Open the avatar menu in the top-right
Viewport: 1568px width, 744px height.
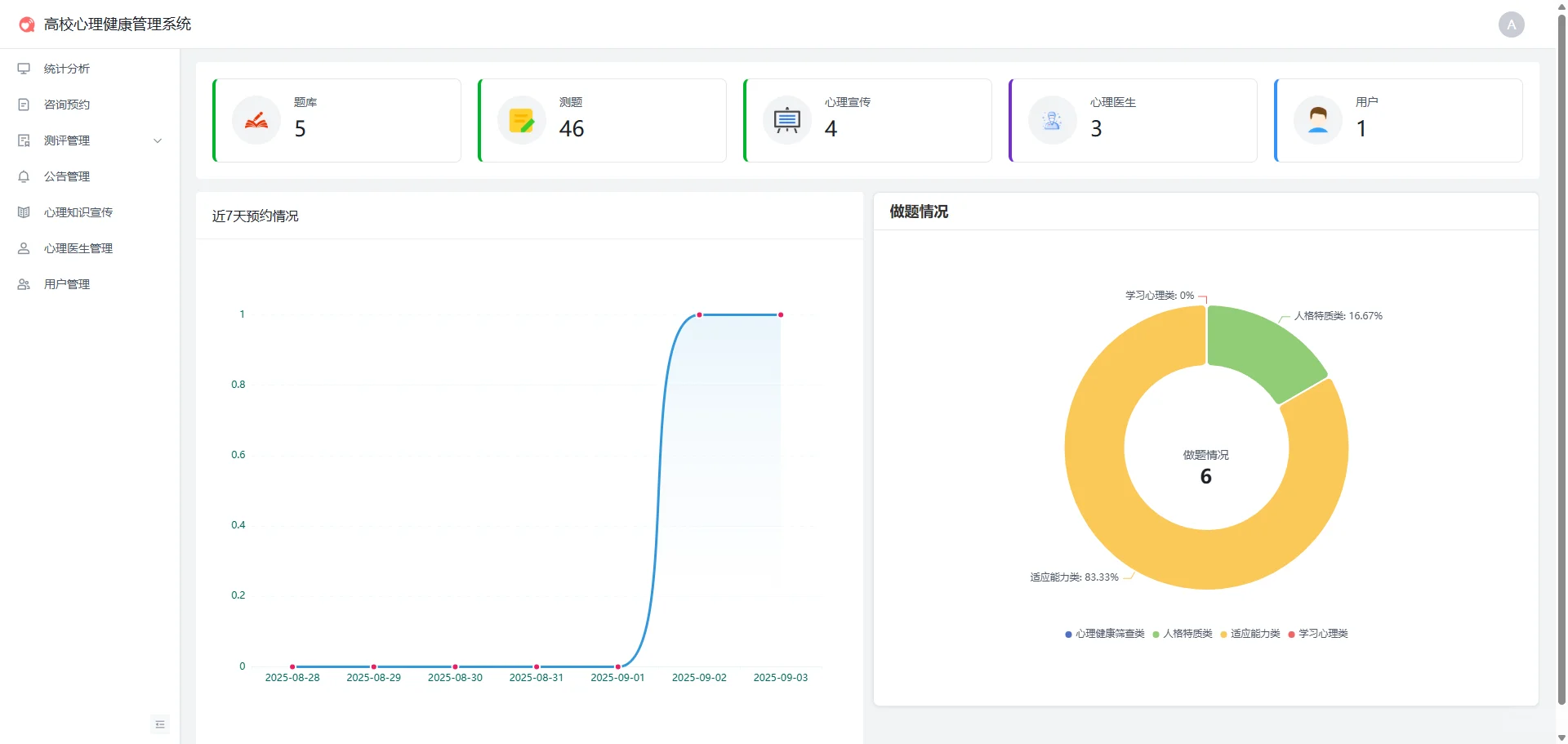tap(1511, 25)
